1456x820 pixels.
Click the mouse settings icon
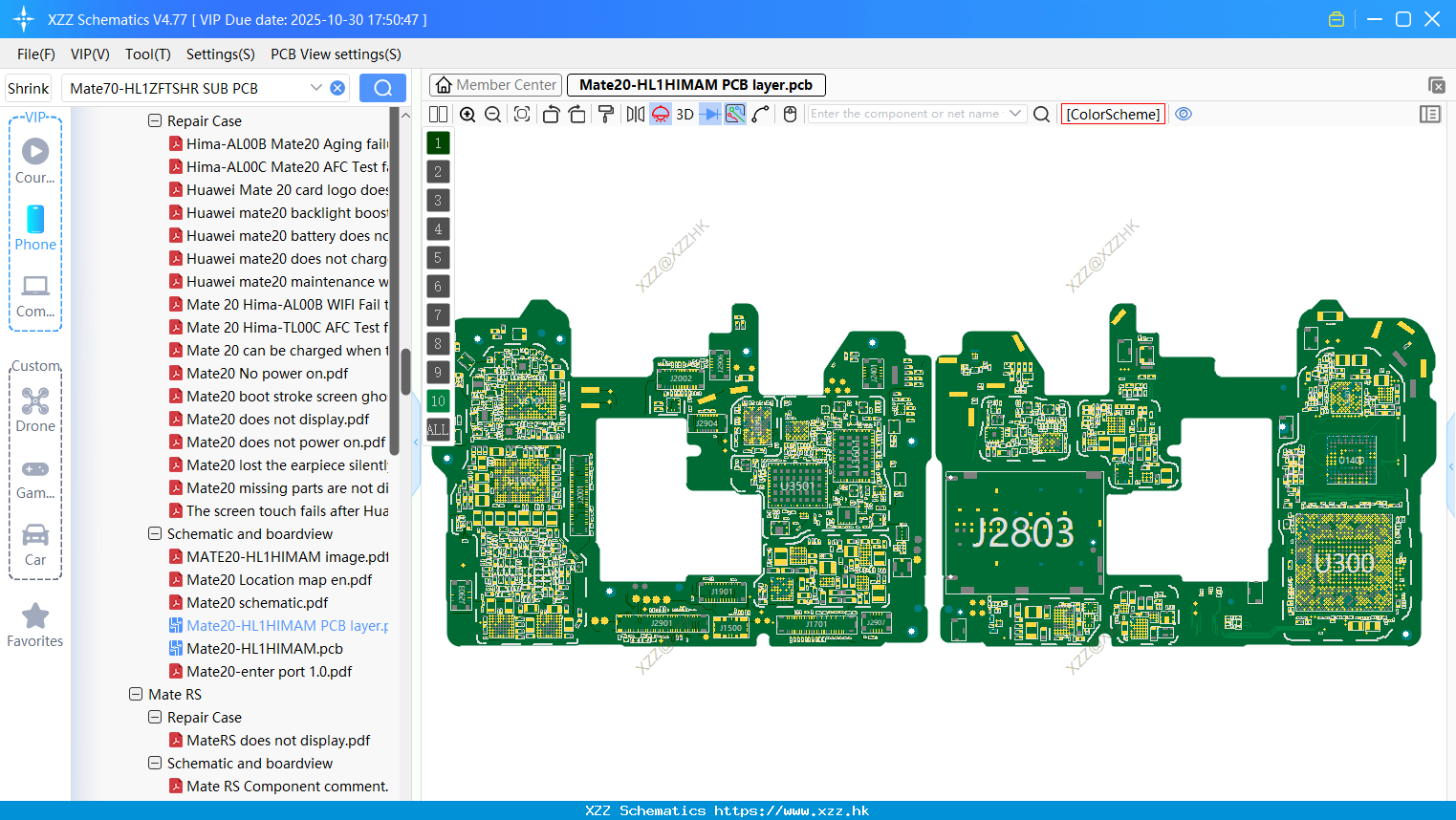(x=790, y=114)
